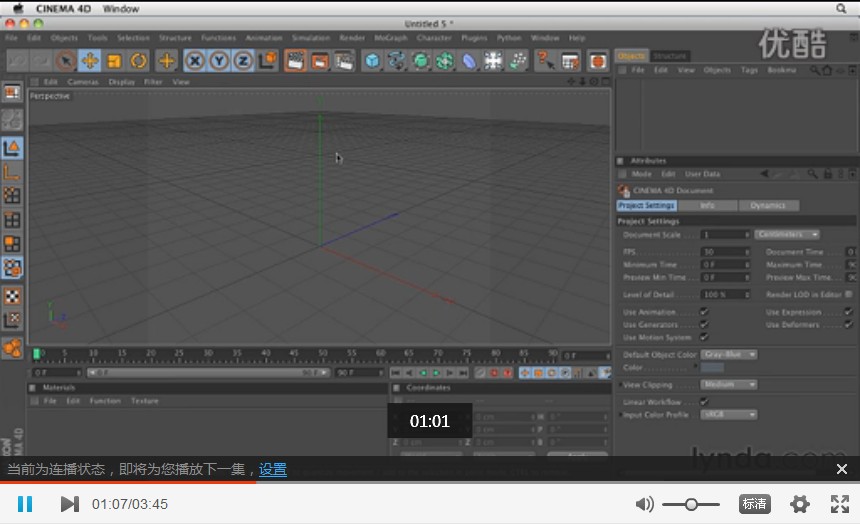
Task: Toggle Use Expression checkbox
Action: coord(848,312)
